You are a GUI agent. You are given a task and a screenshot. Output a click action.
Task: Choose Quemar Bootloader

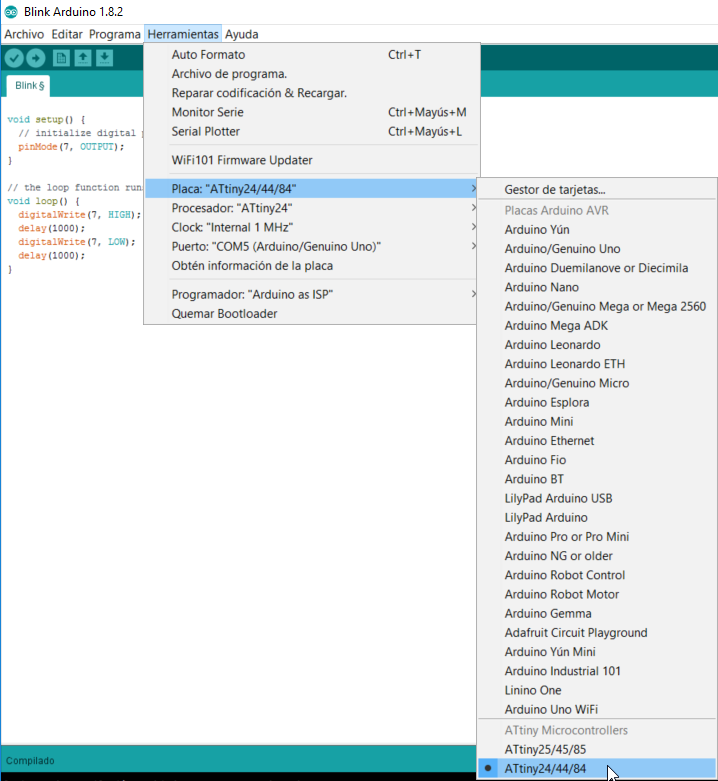311,314
